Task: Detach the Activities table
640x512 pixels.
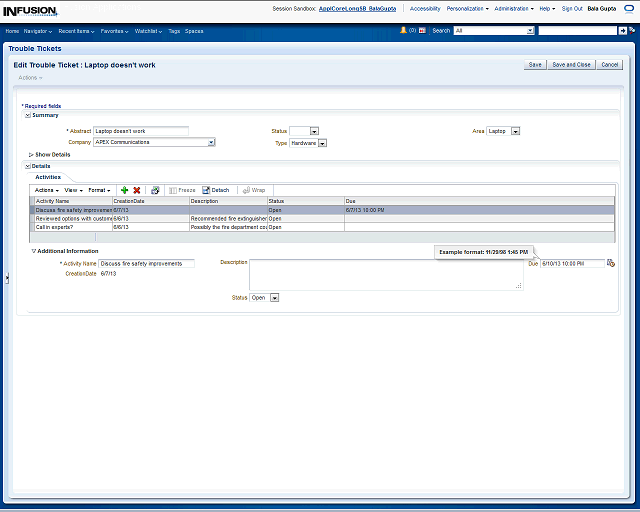Action: click(215, 190)
